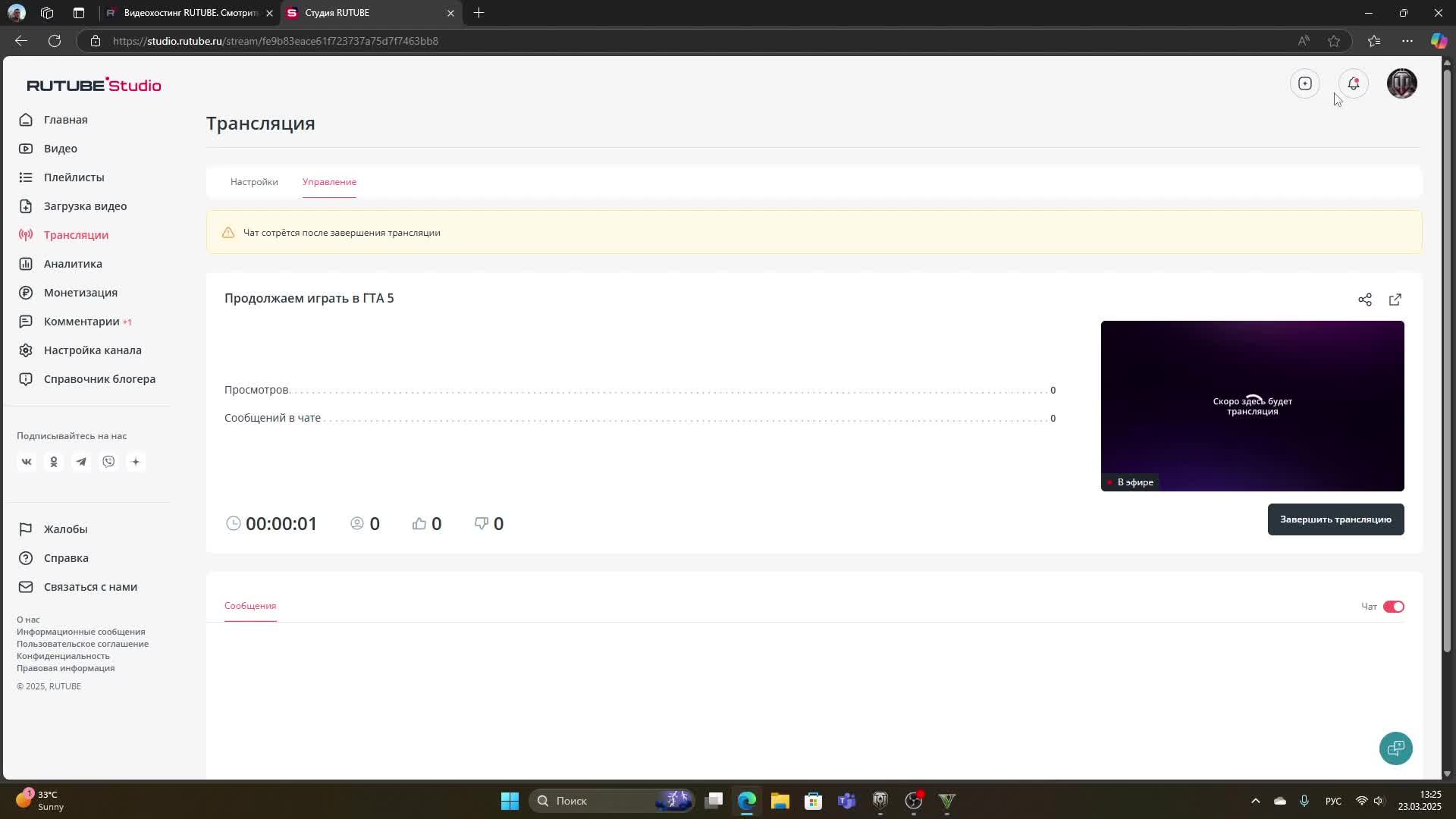
Task: Disable the Чат toggle switch
Action: (1393, 607)
